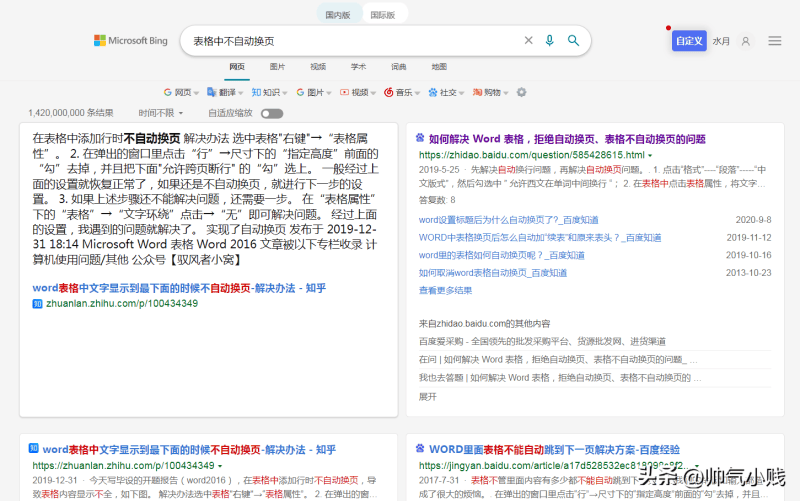Open the zhidao.baidu.com question URL dropdown arrow
The height and width of the screenshot is (501, 800).
click(651, 155)
